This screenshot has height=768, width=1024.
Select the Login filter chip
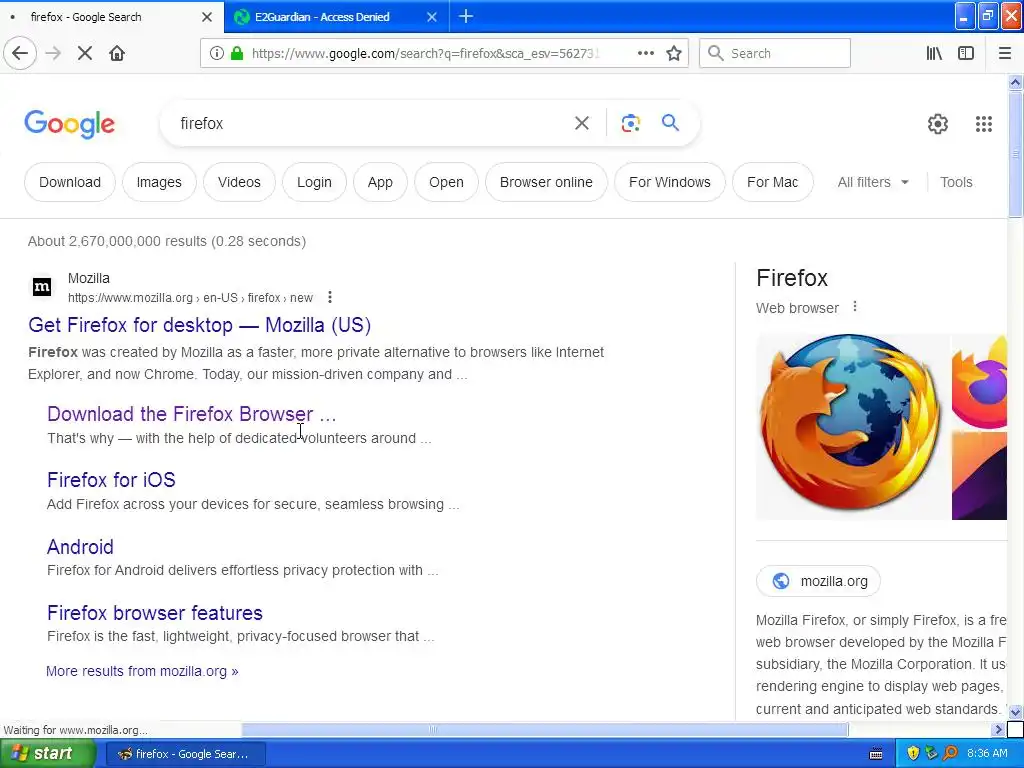pos(314,182)
